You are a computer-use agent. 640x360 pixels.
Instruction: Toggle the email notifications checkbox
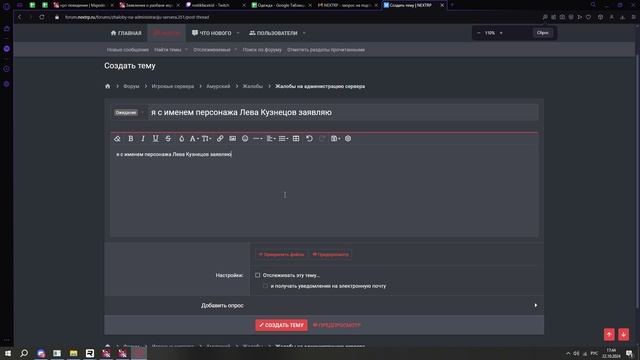265,286
